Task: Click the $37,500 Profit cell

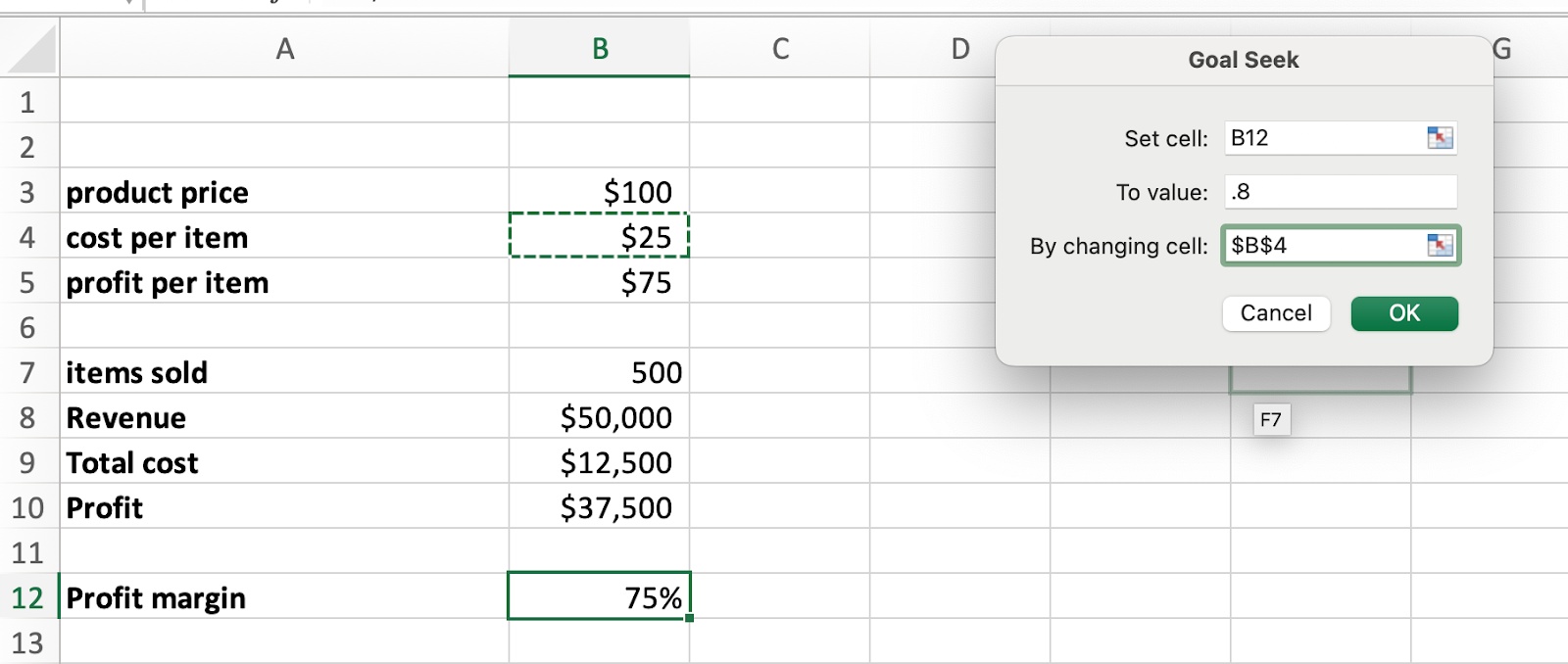Action: 599,507
